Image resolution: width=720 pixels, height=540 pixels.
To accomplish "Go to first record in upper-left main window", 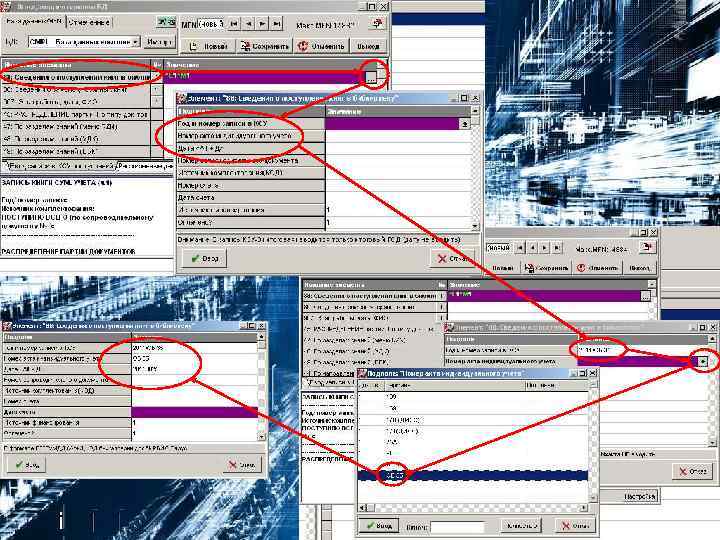I will (234, 24).
